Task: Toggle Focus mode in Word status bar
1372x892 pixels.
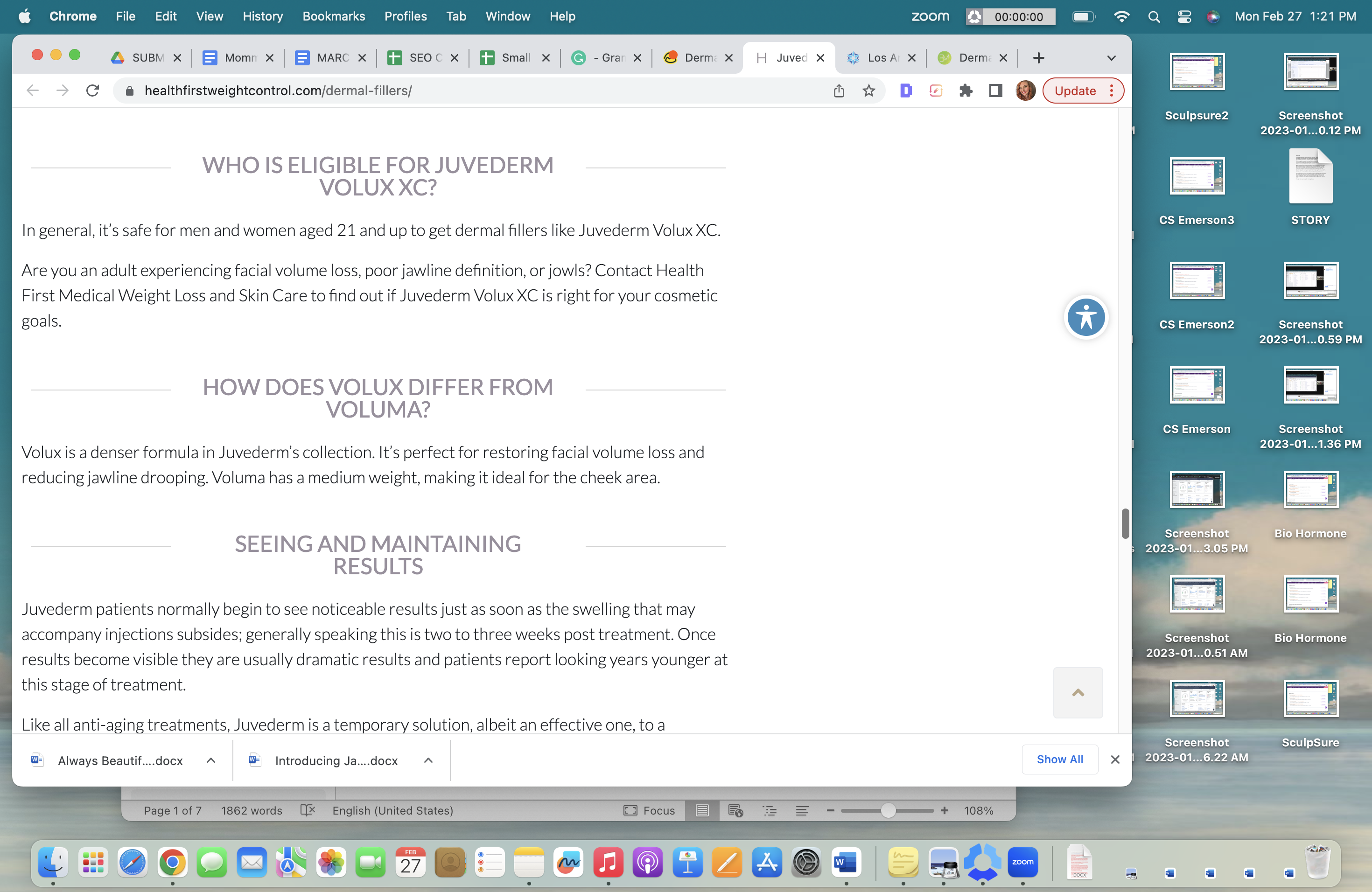Action: (x=649, y=810)
